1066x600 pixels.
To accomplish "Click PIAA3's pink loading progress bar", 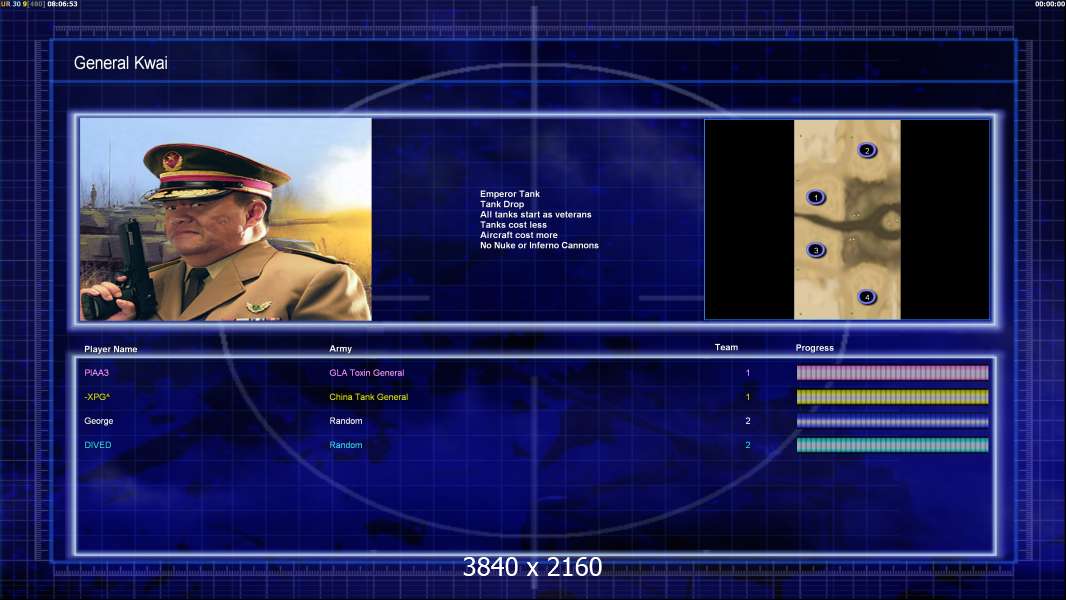I will (x=893, y=372).
